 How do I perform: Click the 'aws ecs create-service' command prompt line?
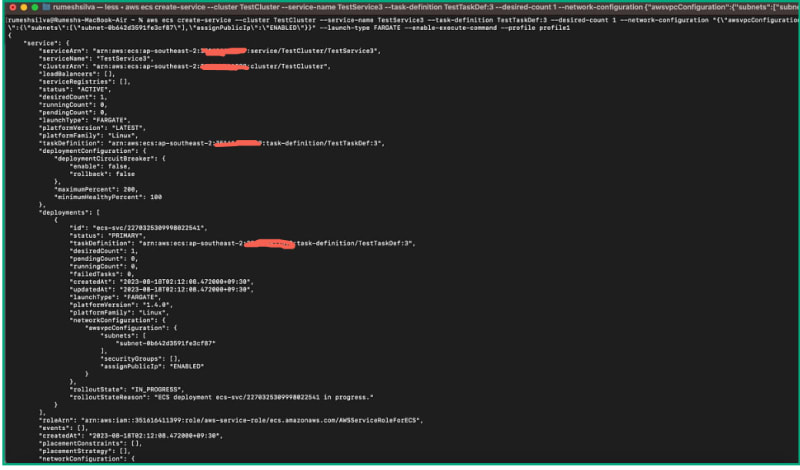point(403,20)
